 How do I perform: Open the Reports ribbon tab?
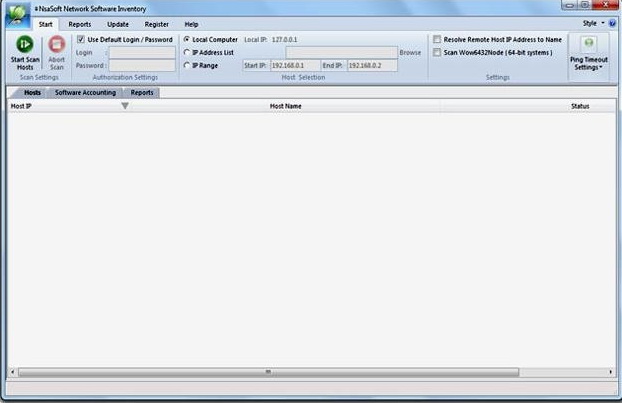coord(80,24)
